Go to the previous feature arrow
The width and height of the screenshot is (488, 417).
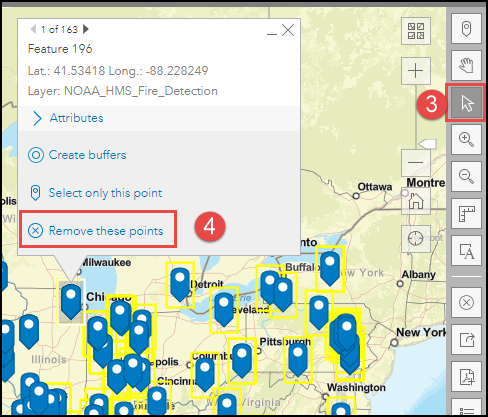(33, 29)
